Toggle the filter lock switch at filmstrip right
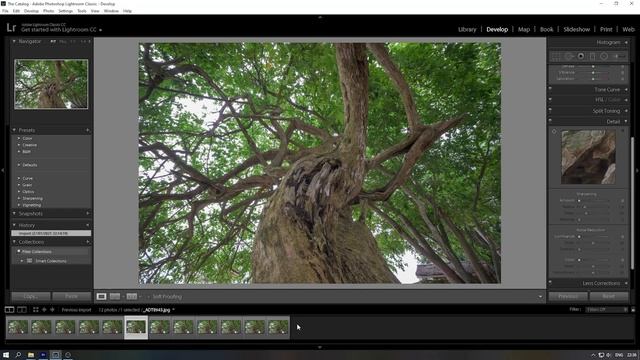 [633, 310]
